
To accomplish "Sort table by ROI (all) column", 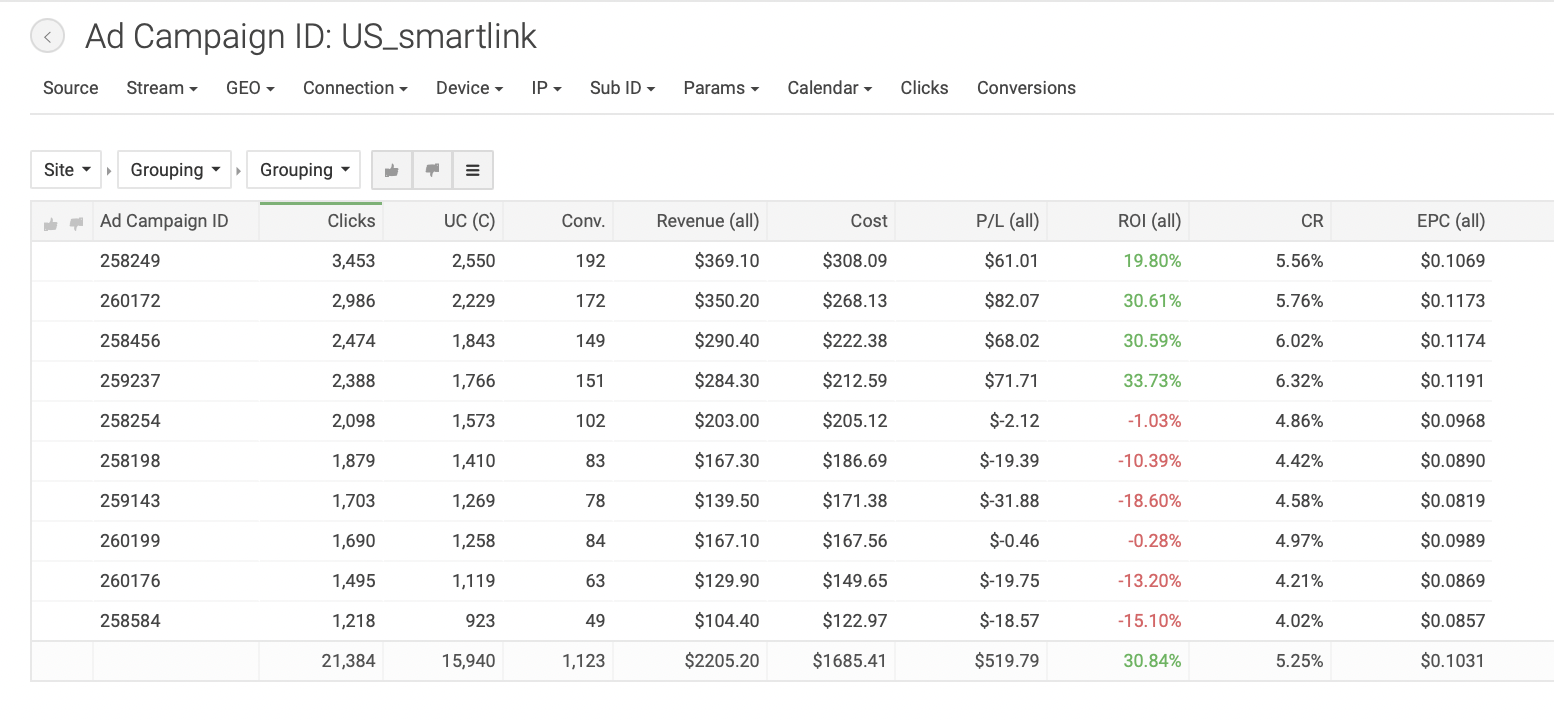I will 1149,221.
